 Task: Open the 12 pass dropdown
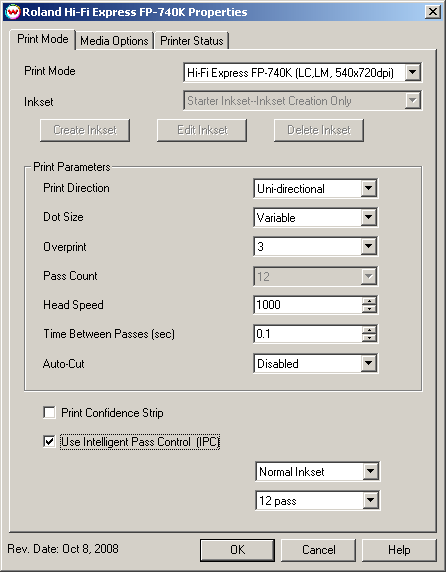(317, 500)
